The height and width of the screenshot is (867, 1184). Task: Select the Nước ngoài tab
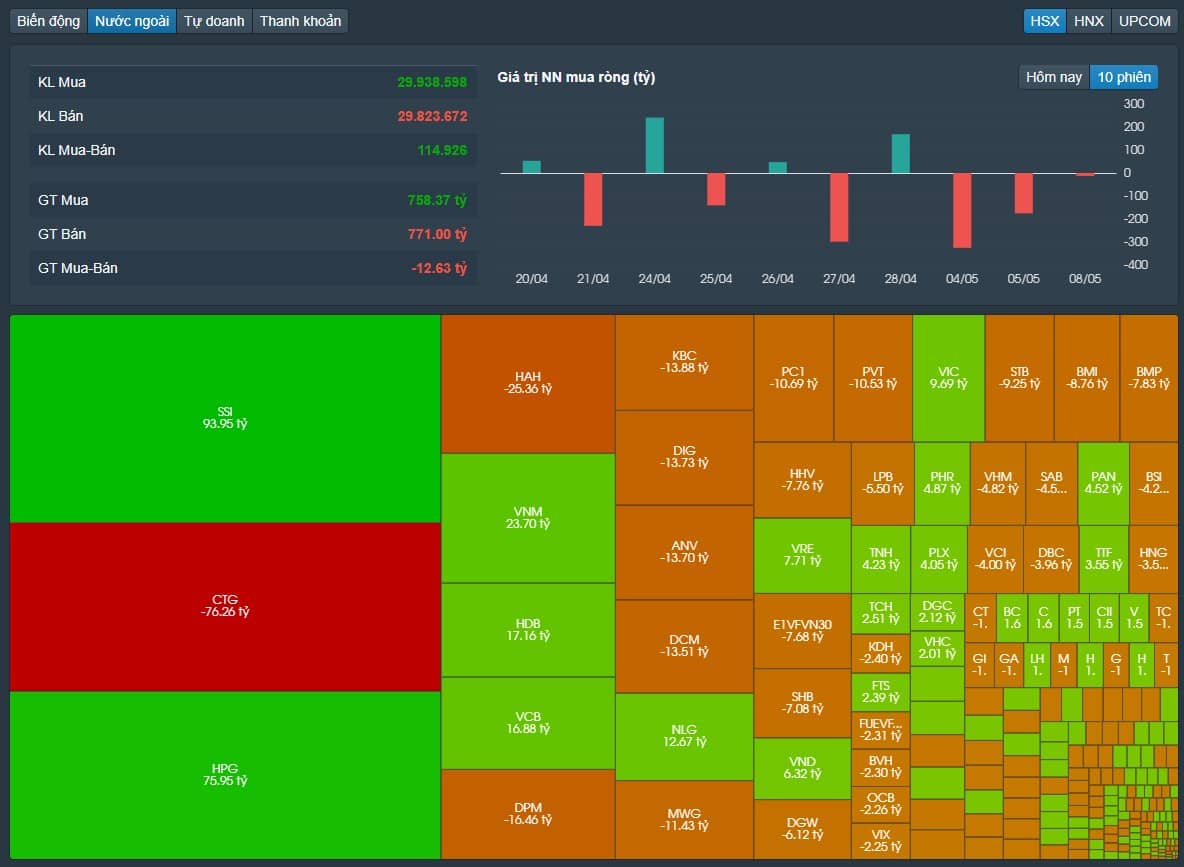click(x=132, y=21)
